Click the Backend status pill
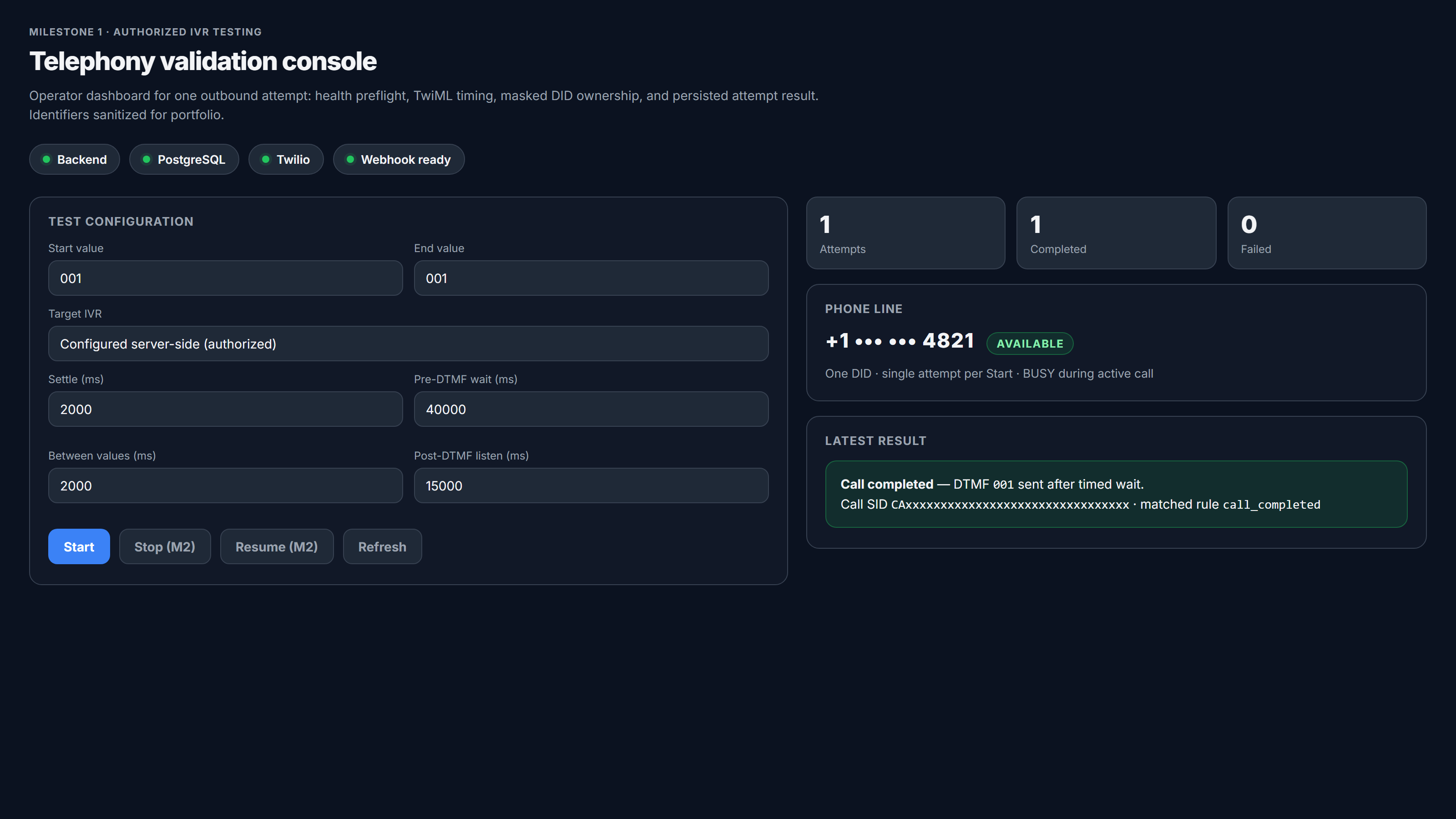The image size is (1456, 819). pyautogui.click(x=75, y=159)
